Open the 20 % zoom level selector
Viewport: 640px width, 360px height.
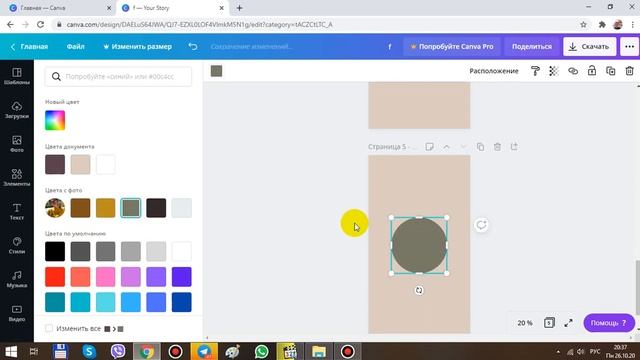coord(524,323)
